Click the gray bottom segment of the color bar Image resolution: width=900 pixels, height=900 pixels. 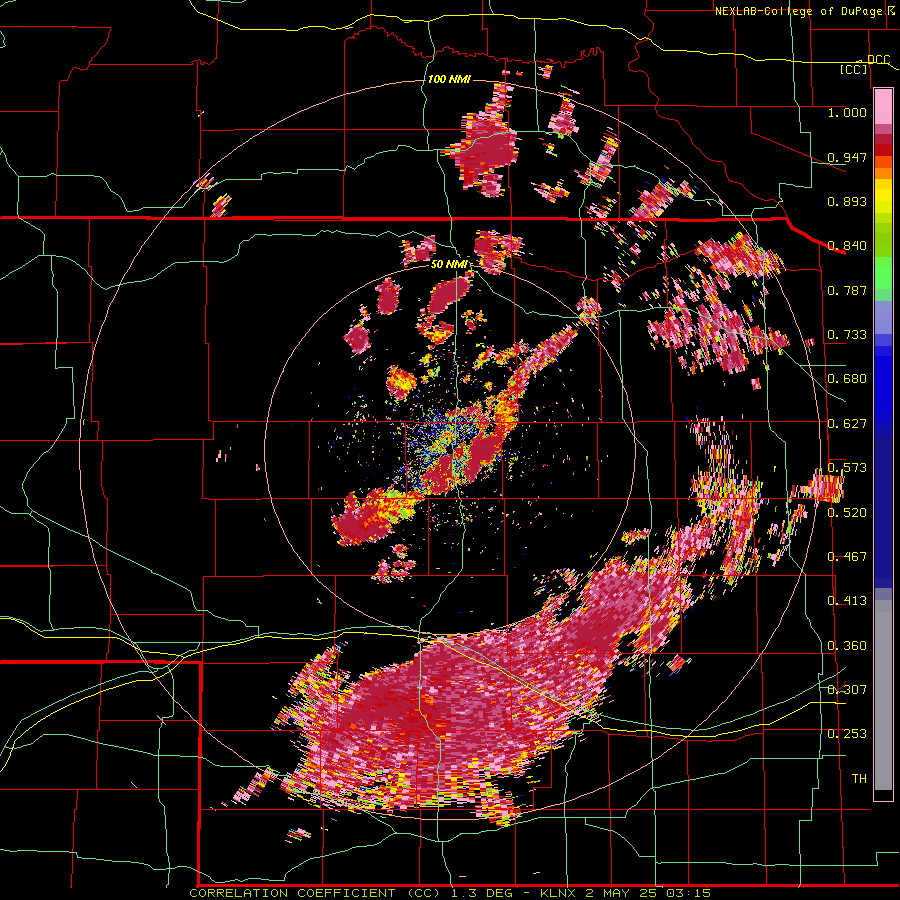883,695
